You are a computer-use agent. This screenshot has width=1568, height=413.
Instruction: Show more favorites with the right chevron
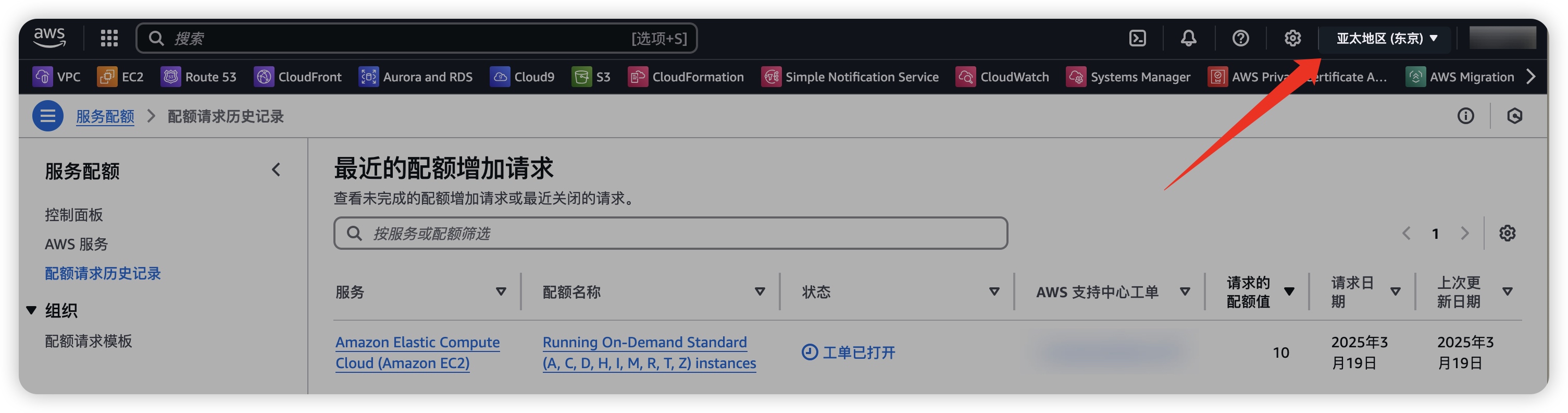[x=1531, y=77]
